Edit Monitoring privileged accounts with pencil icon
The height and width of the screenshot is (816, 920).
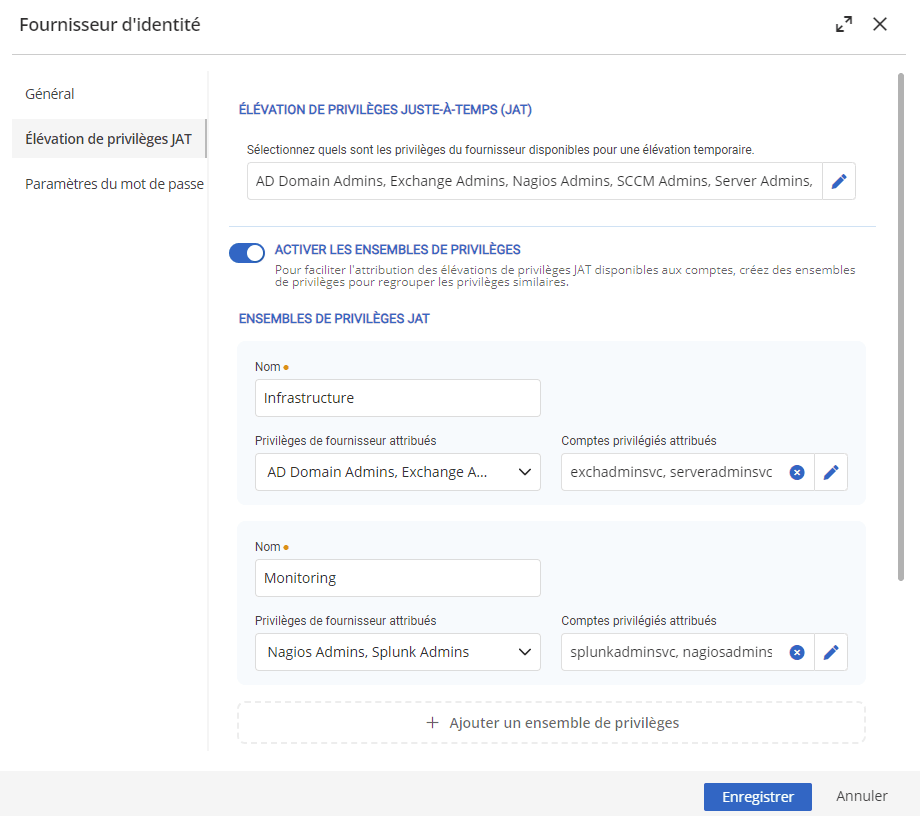(x=831, y=652)
